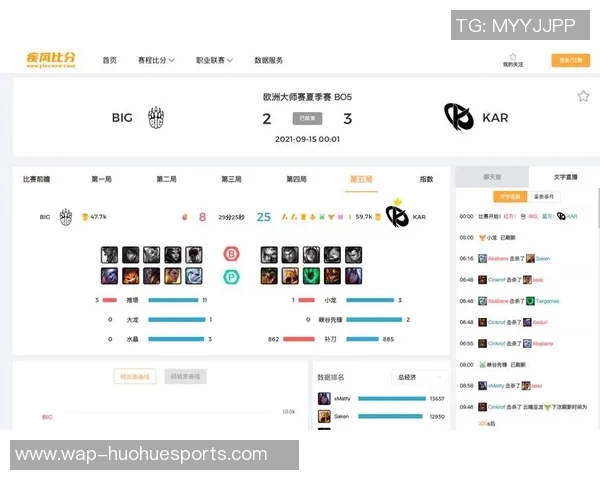Image resolution: width=600 pixels, height=480 pixels.
Task: Switch to the 第三局 tab
Action: (x=232, y=179)
